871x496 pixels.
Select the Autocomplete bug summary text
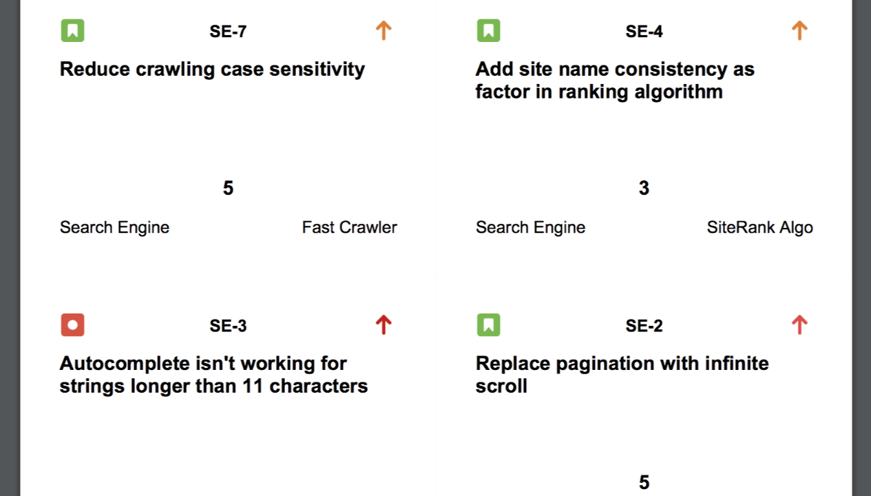pos(213,375)
